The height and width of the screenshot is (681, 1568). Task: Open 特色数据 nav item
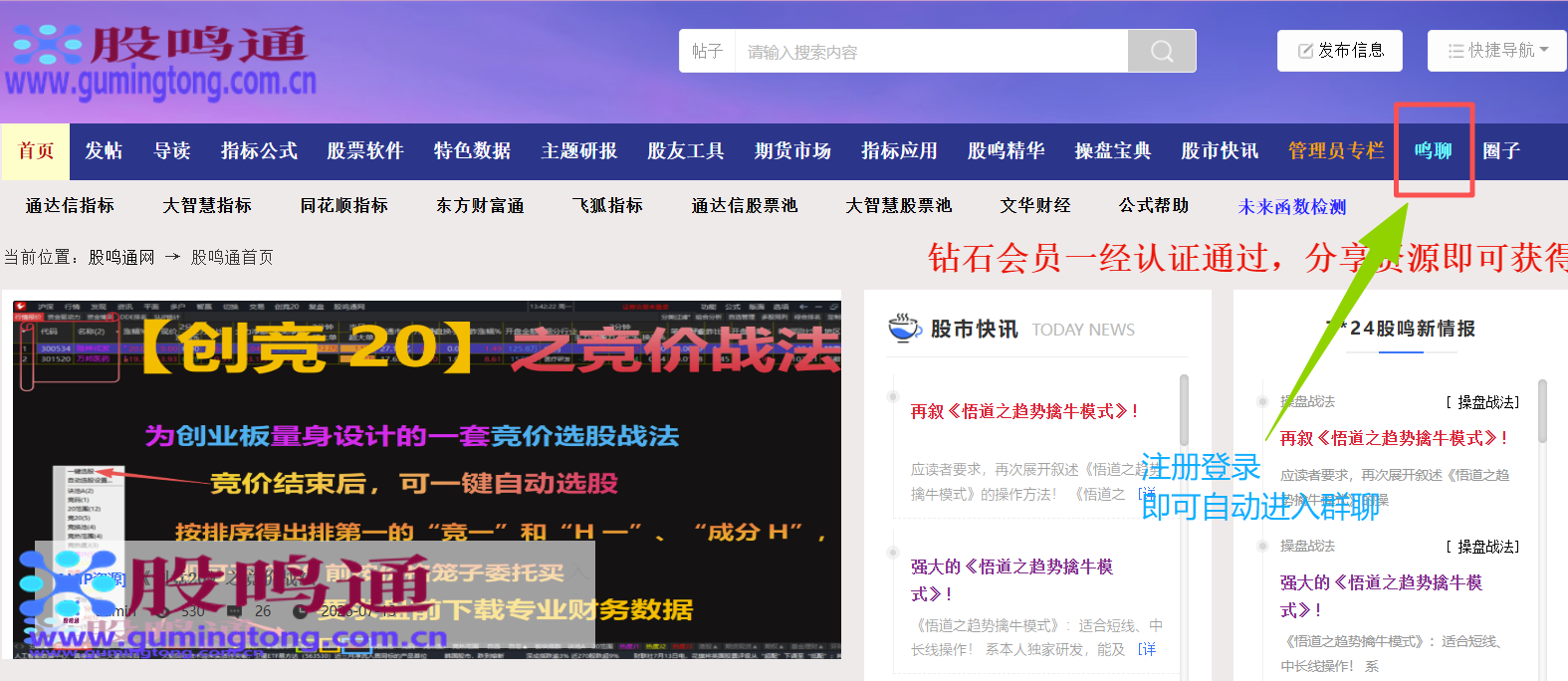coord(472,151)
